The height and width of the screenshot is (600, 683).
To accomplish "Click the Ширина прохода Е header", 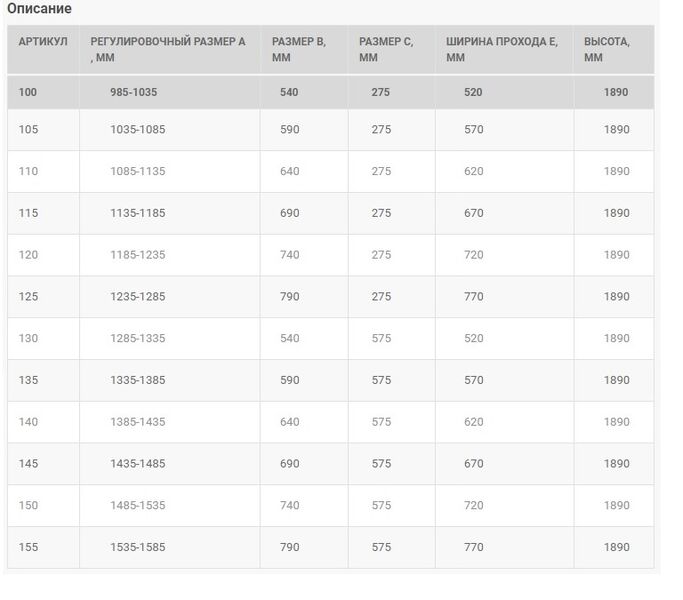I will click(502, 49).
